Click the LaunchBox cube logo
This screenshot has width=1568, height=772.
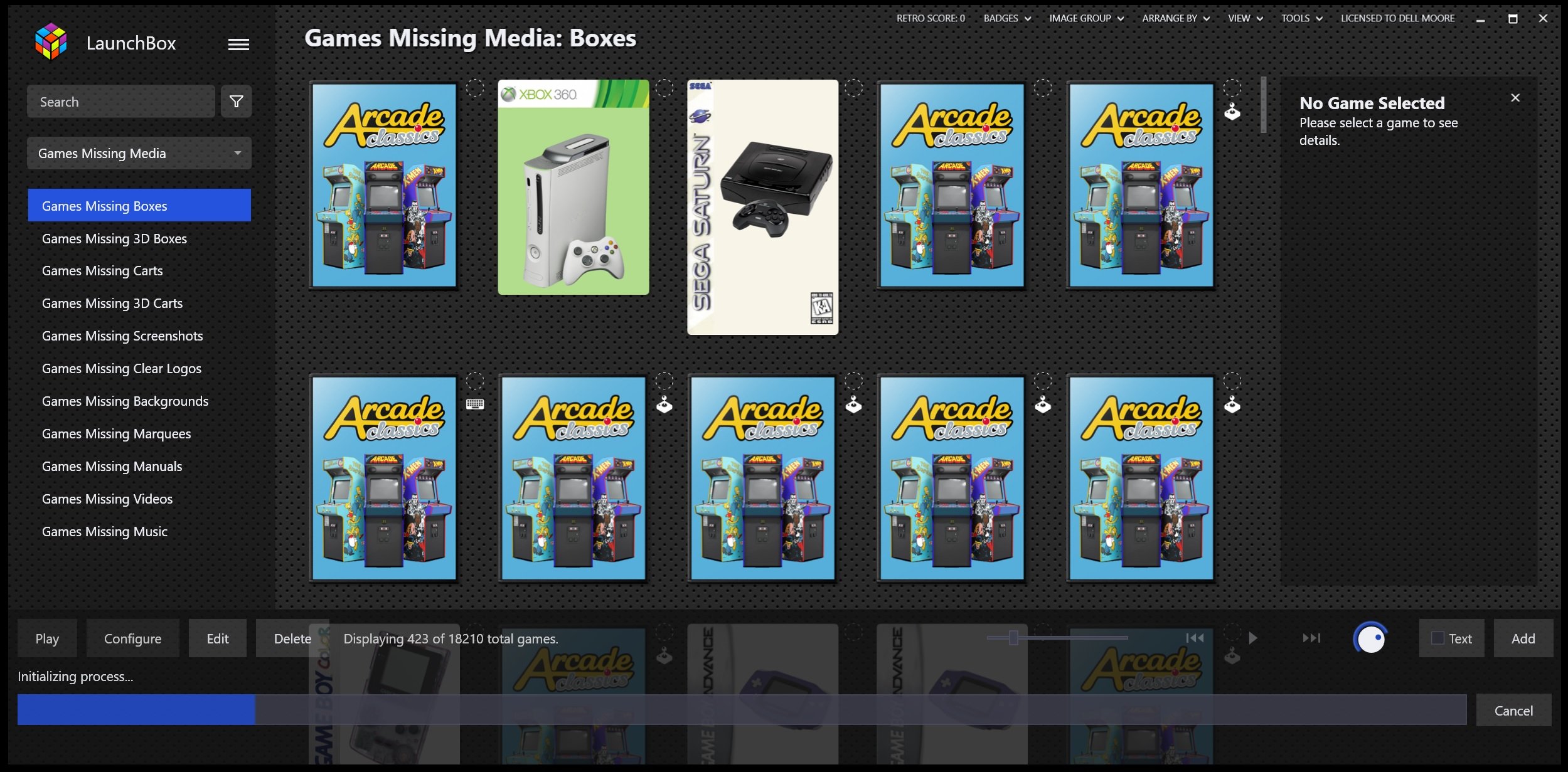51,42
